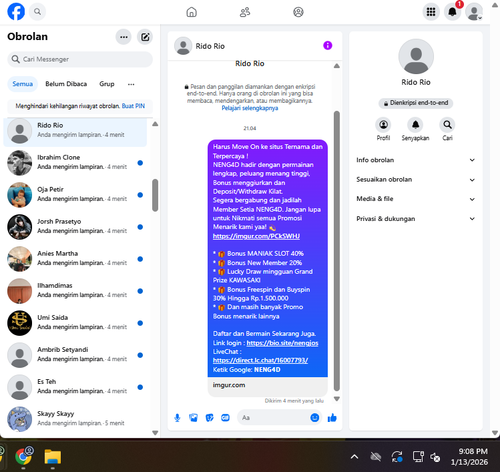Show hidden tray icons chevron

(354, 457)
